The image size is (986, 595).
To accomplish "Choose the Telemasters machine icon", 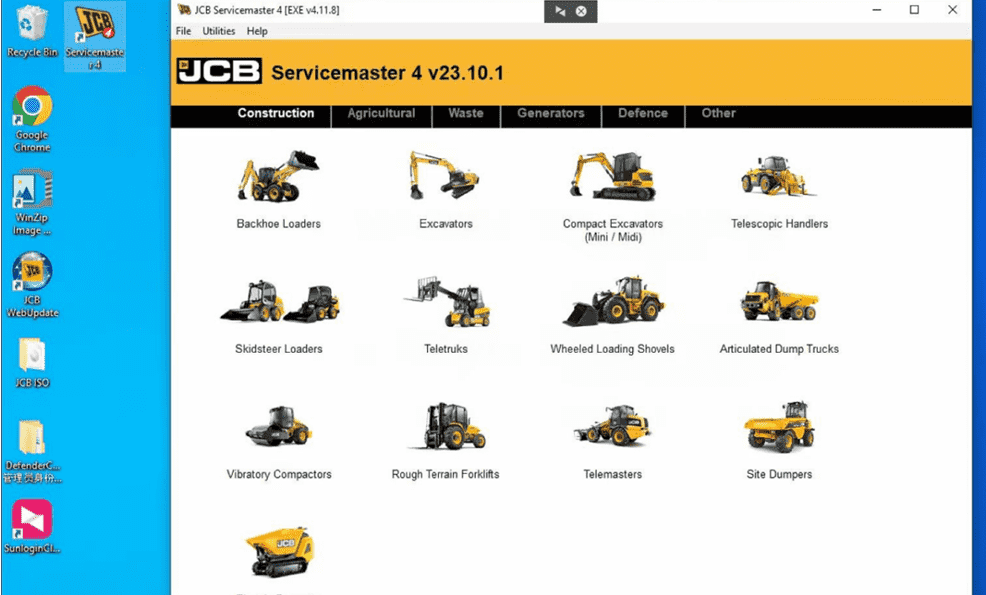I will tap(612, 425).
